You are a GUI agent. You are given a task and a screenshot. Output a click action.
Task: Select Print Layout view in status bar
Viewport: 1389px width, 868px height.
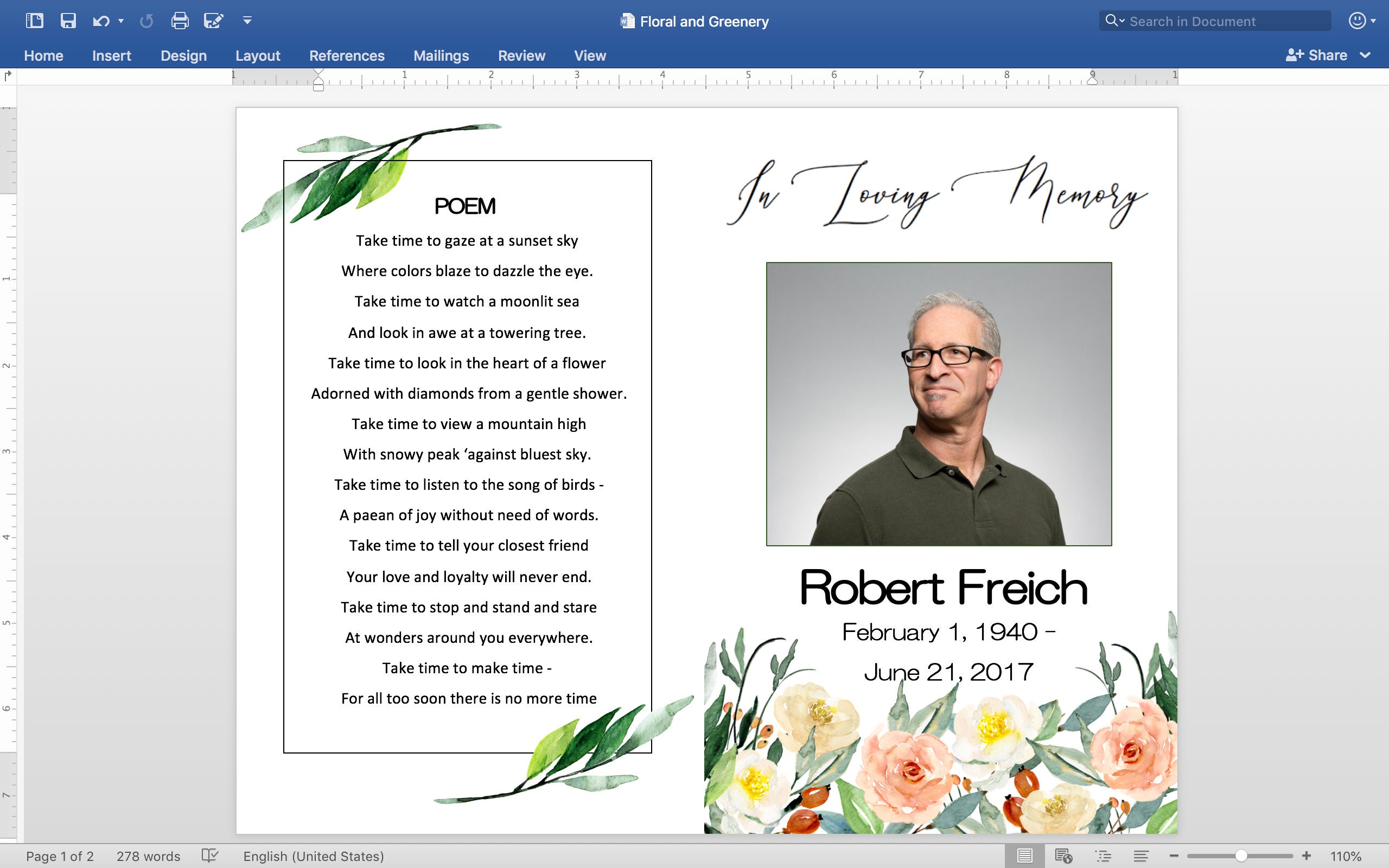pyautogui.click(x=1025, y=856)
